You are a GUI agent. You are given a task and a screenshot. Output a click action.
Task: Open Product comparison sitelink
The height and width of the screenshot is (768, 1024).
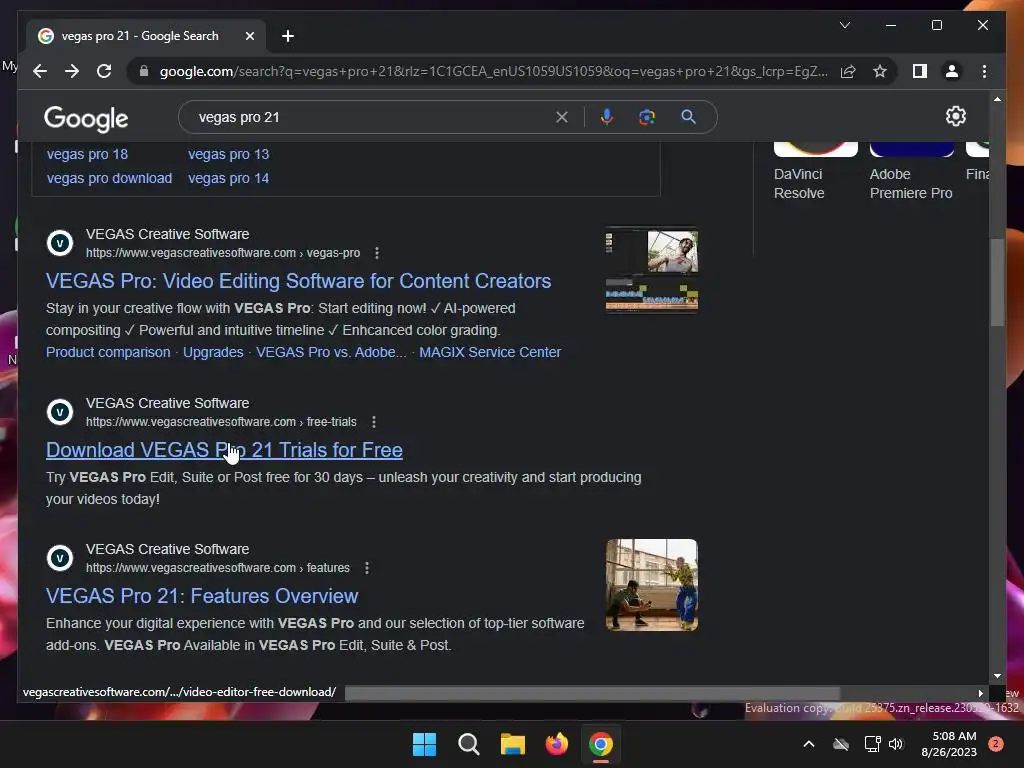click(108, 352)
